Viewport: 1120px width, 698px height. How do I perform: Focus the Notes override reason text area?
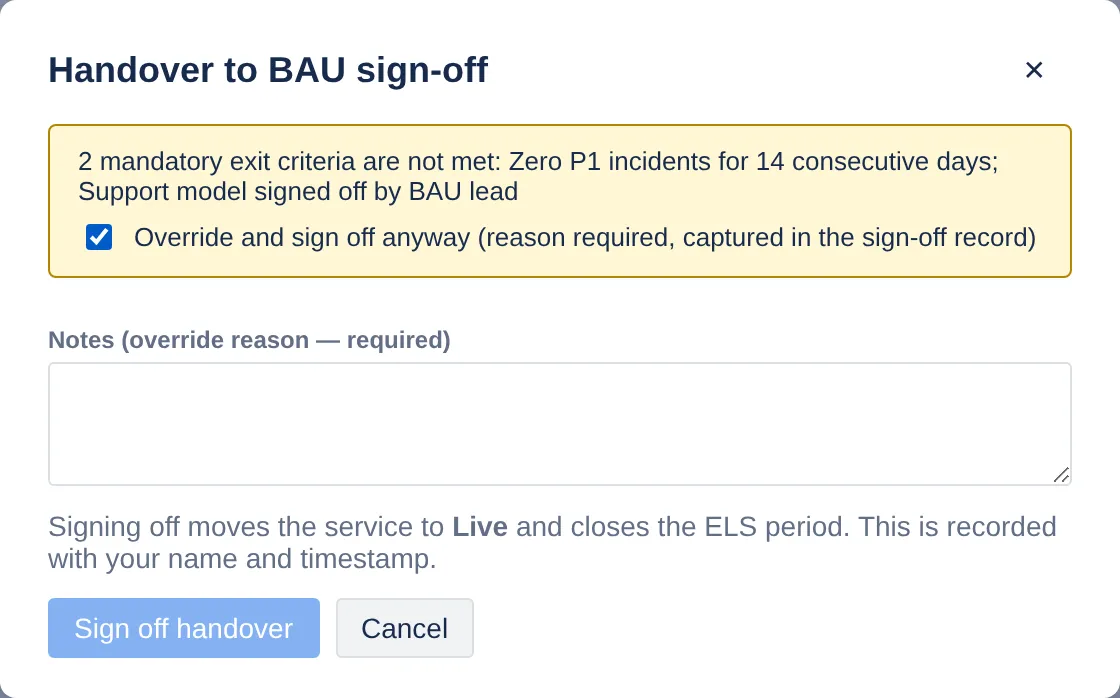(560, 424)
